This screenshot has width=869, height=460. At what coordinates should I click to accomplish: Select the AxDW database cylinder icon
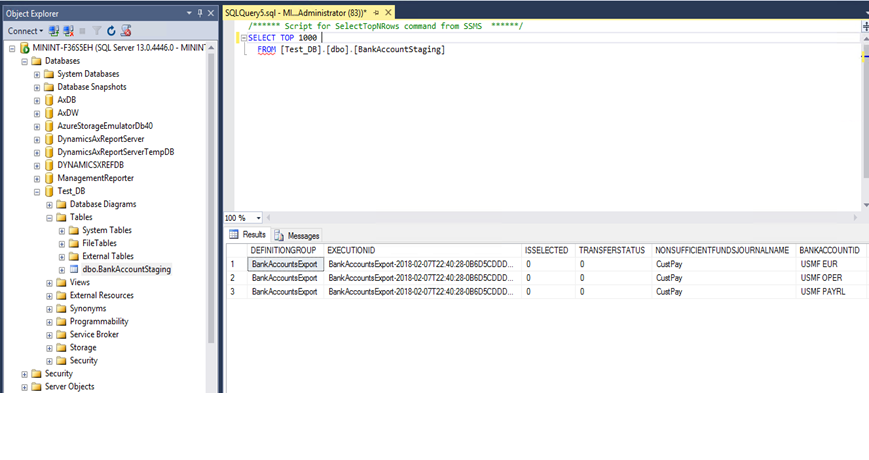click(x=49, y=113)
